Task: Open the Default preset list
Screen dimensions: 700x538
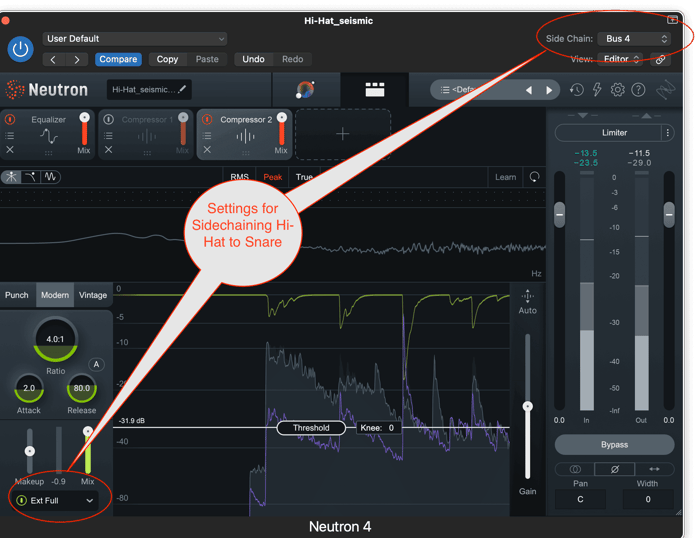Action: [x=473, y=90]
